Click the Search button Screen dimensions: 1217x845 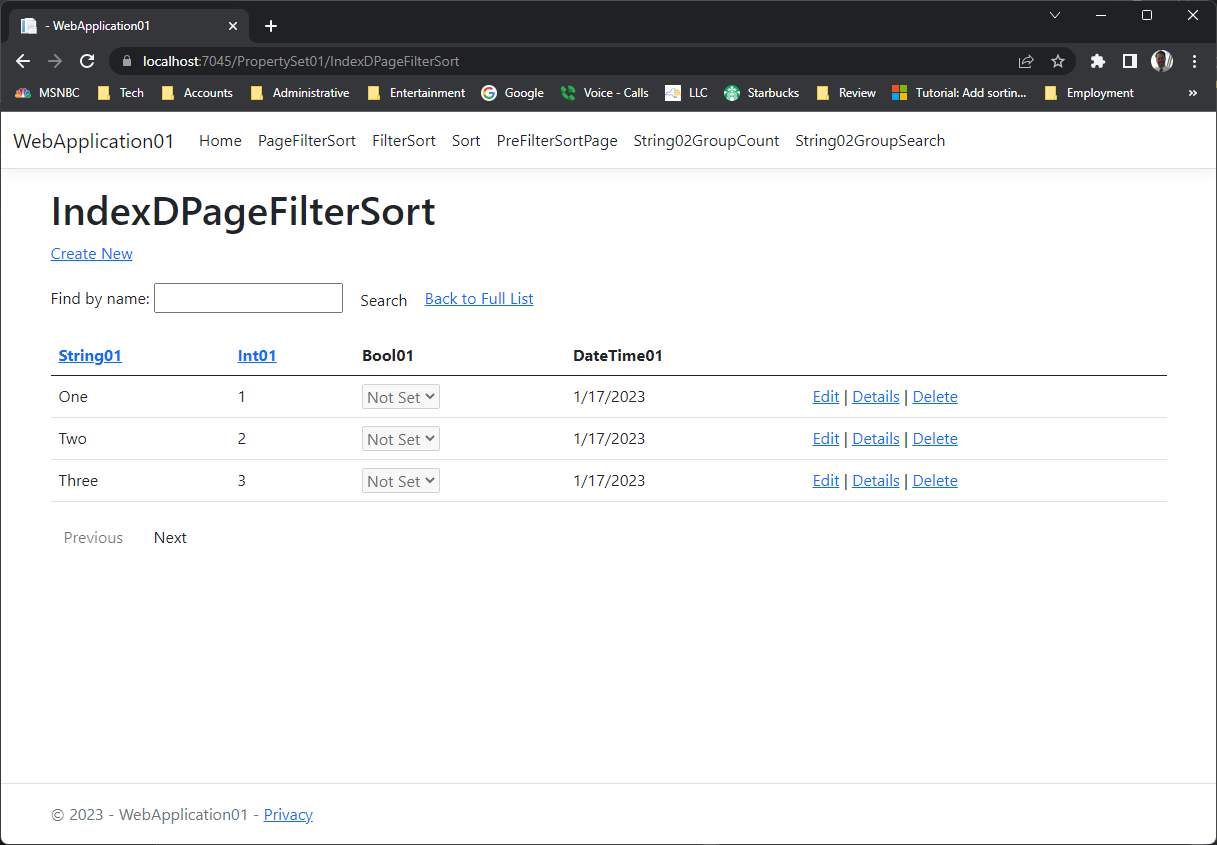[384, 300]
